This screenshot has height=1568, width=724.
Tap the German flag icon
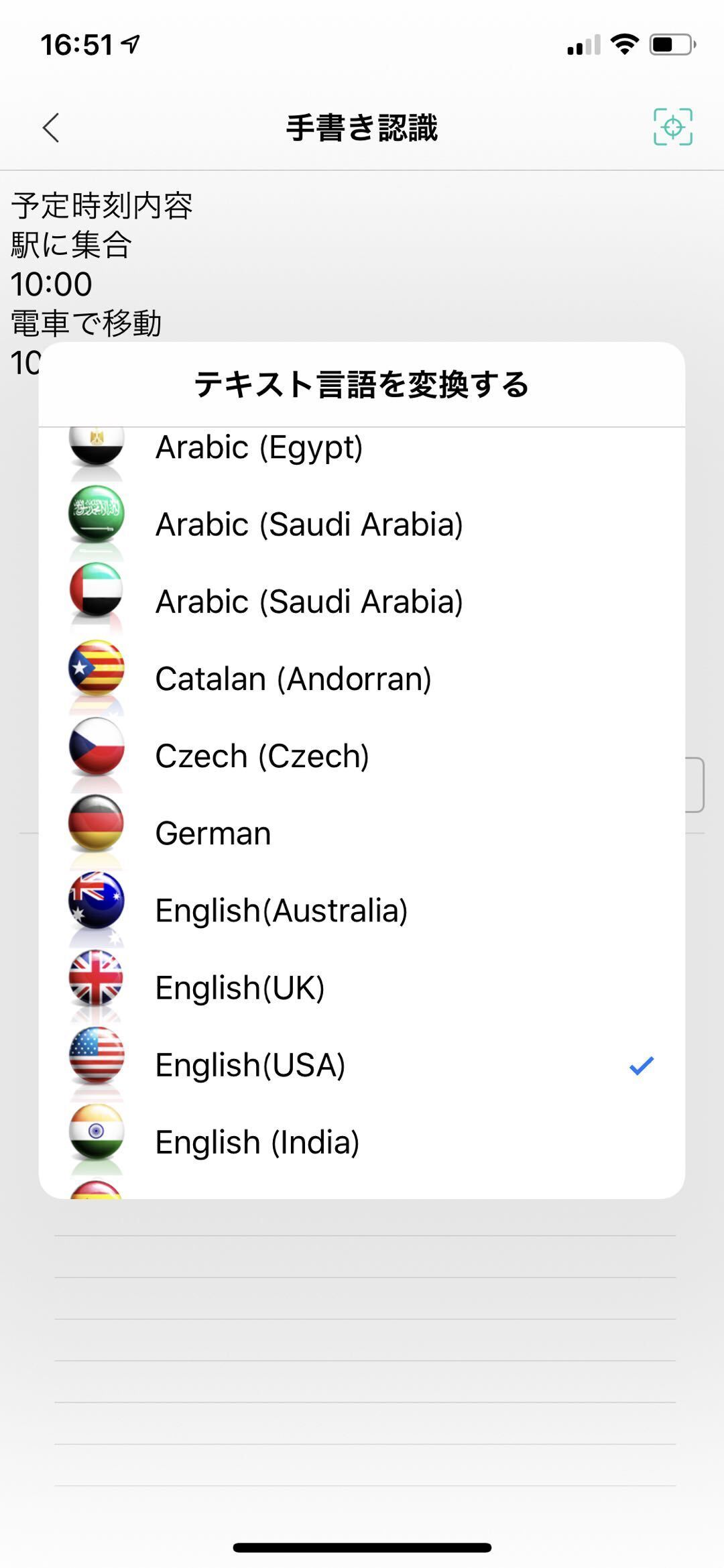tap(97, 823)
